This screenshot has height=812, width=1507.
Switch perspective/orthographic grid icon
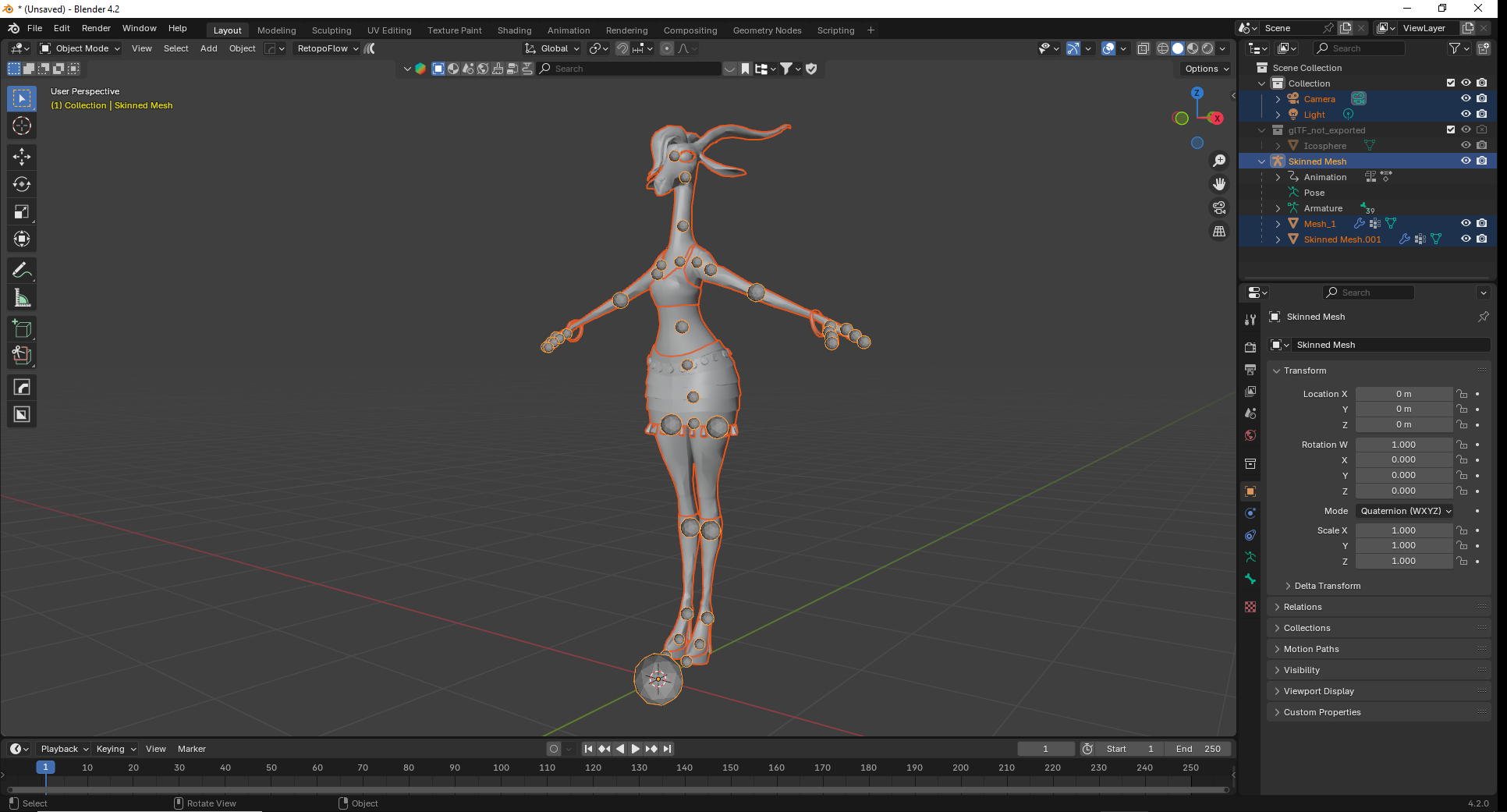(x=1219, y=231)
